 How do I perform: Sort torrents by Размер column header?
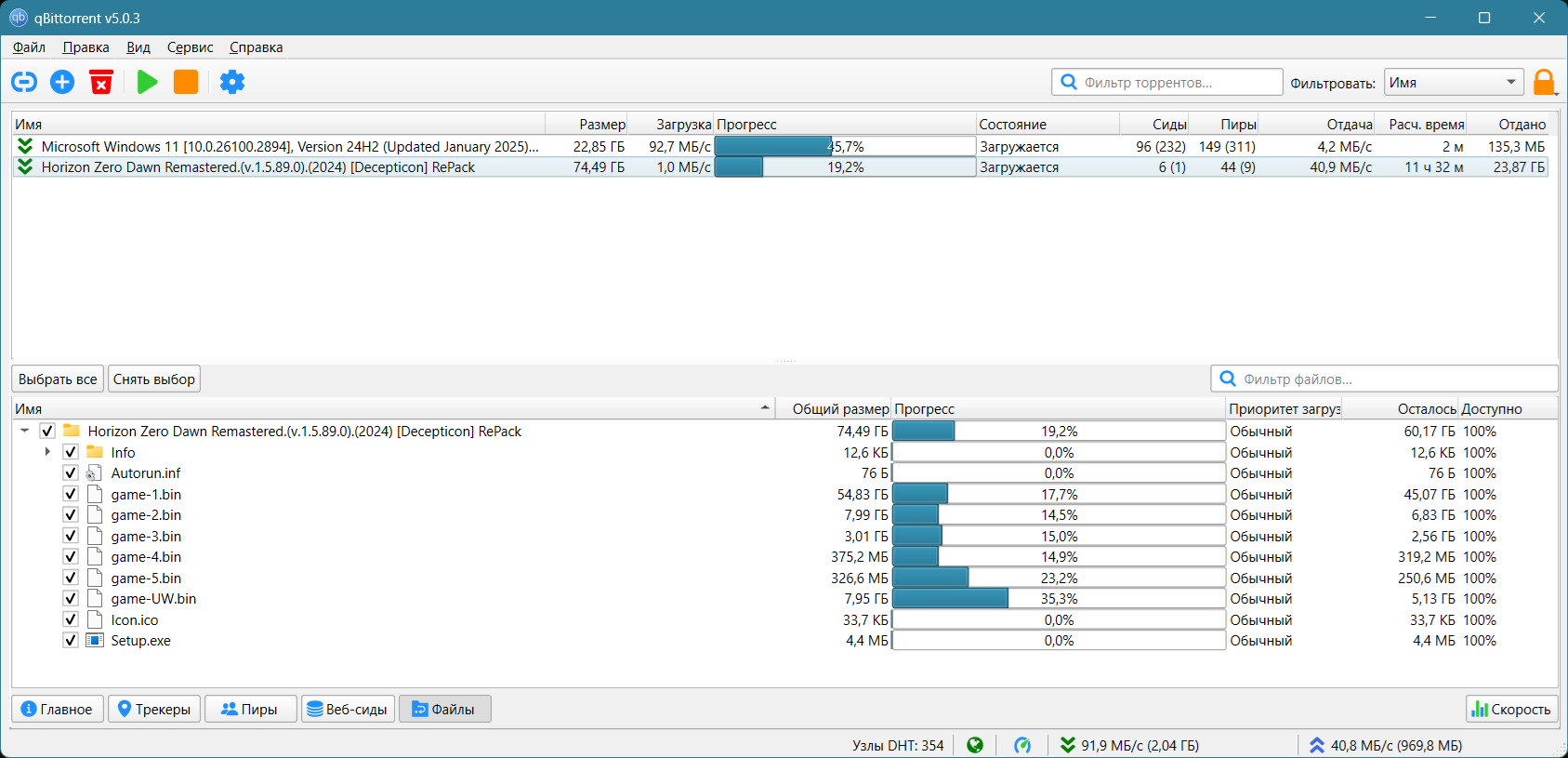[x=586, y=124]
